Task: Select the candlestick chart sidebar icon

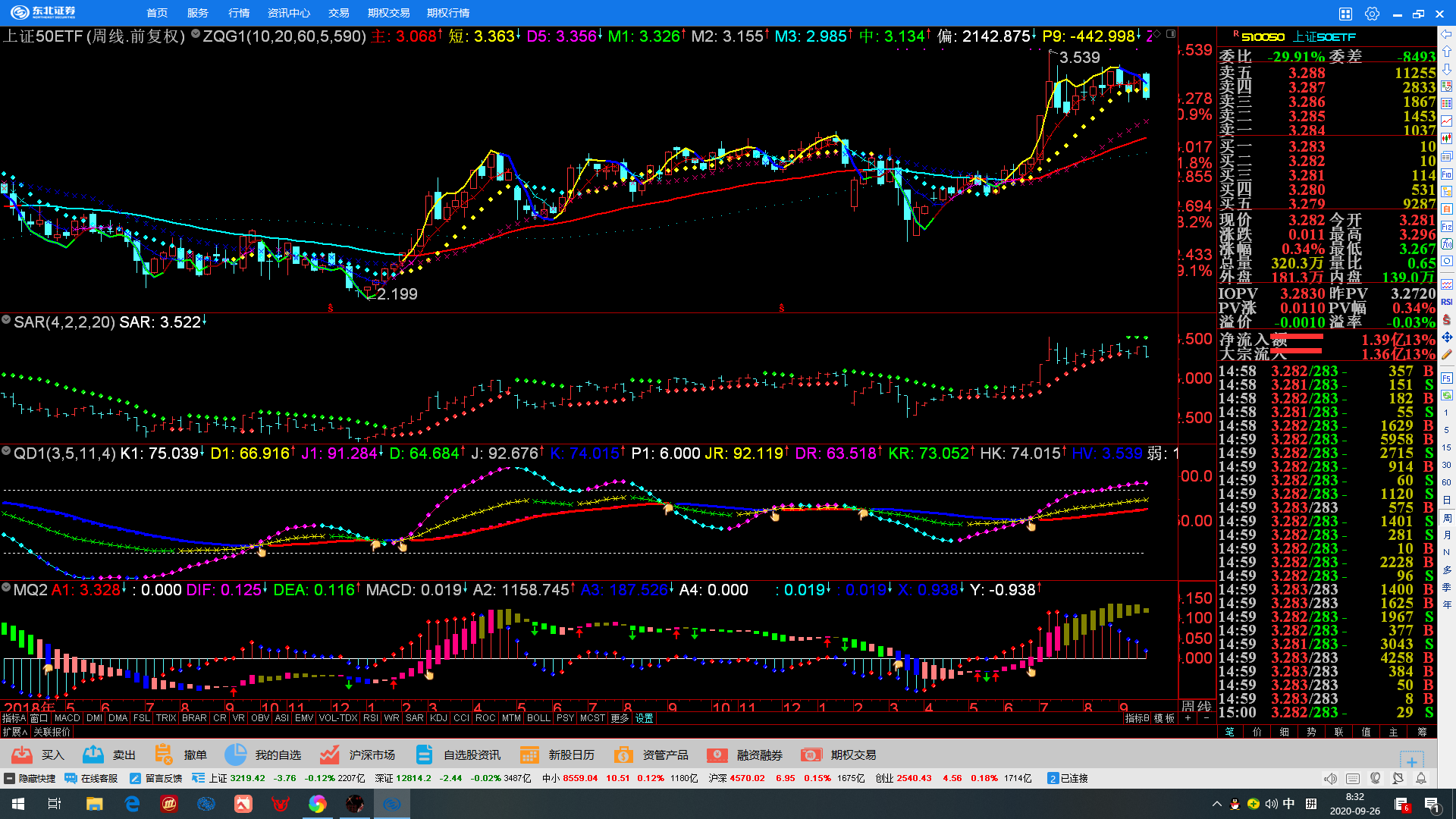Action: coord(1447,138)
